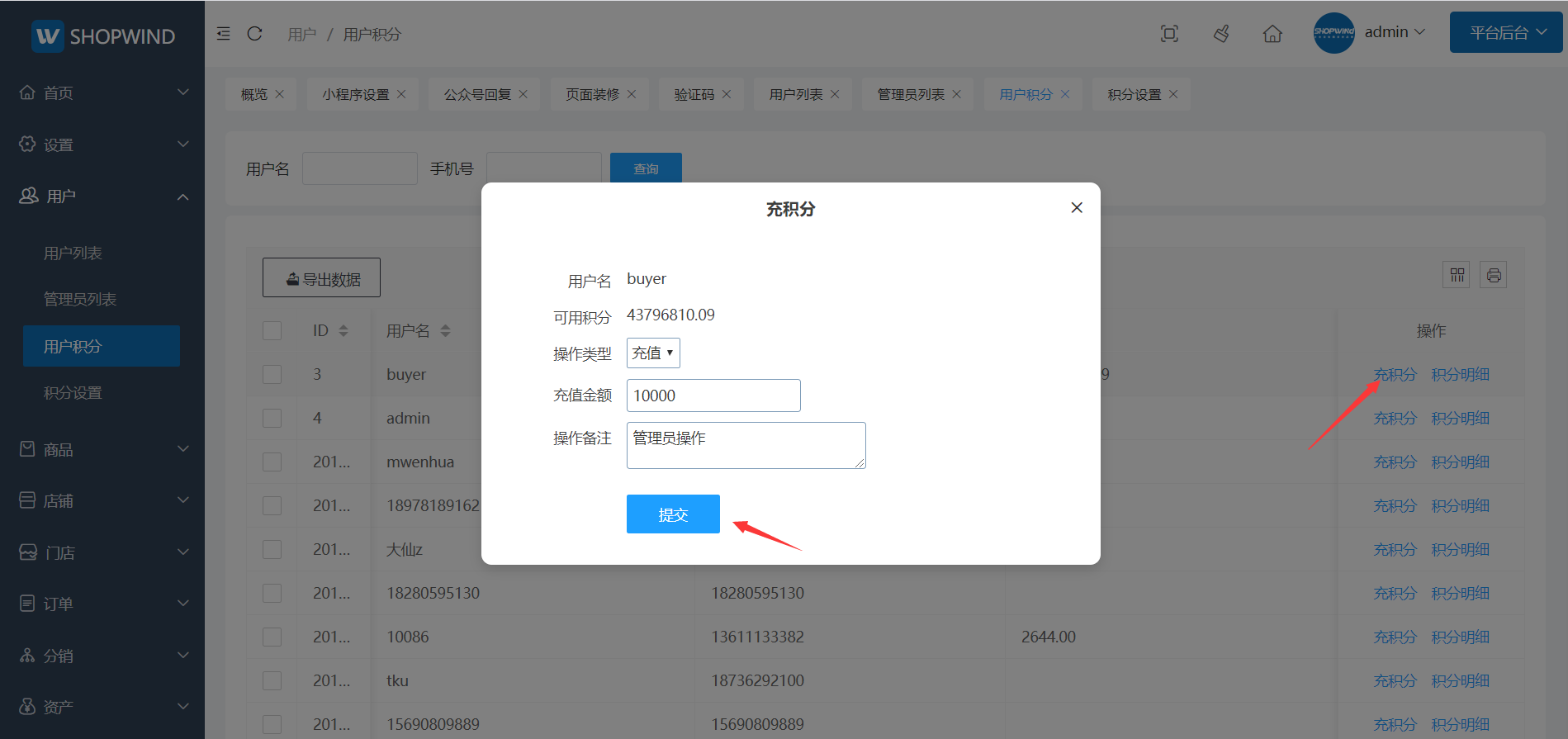Check the checkbox for tku row
Viewport: 1568px width, 739px height.
pos(272,680)
